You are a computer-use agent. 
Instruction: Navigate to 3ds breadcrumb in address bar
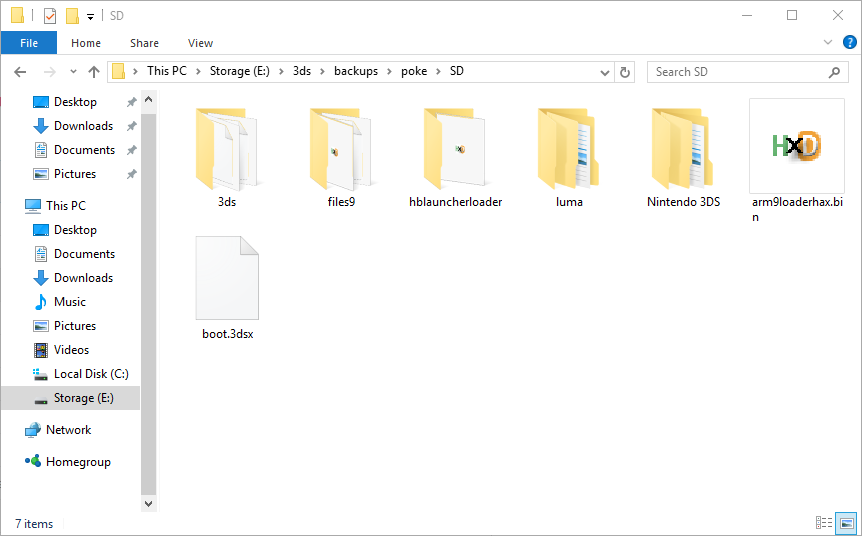(x=302, y=71)
